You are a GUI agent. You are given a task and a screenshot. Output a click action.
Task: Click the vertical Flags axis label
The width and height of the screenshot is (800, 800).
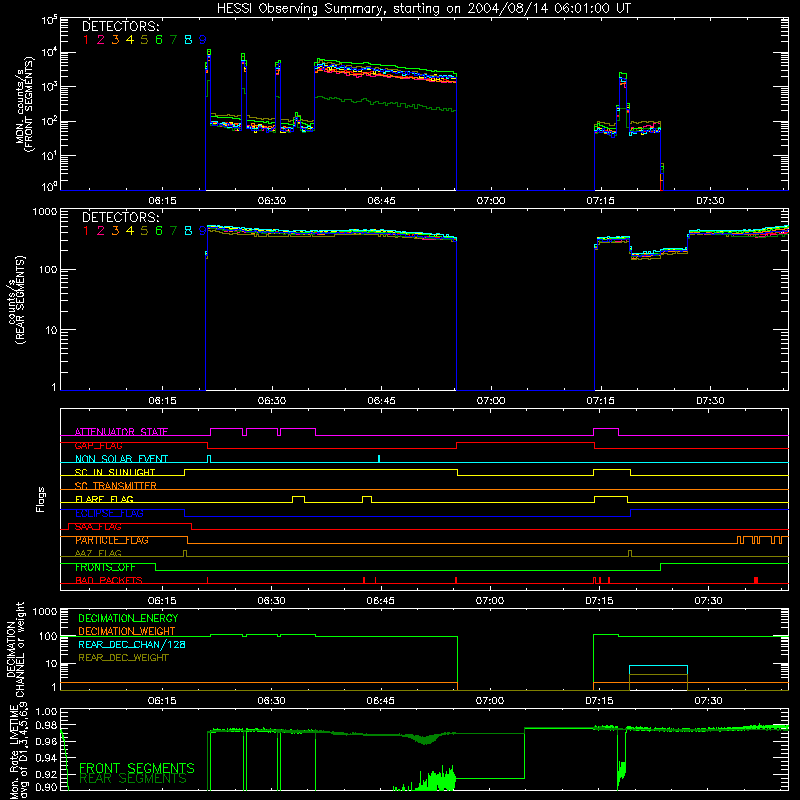coord(41,499)
